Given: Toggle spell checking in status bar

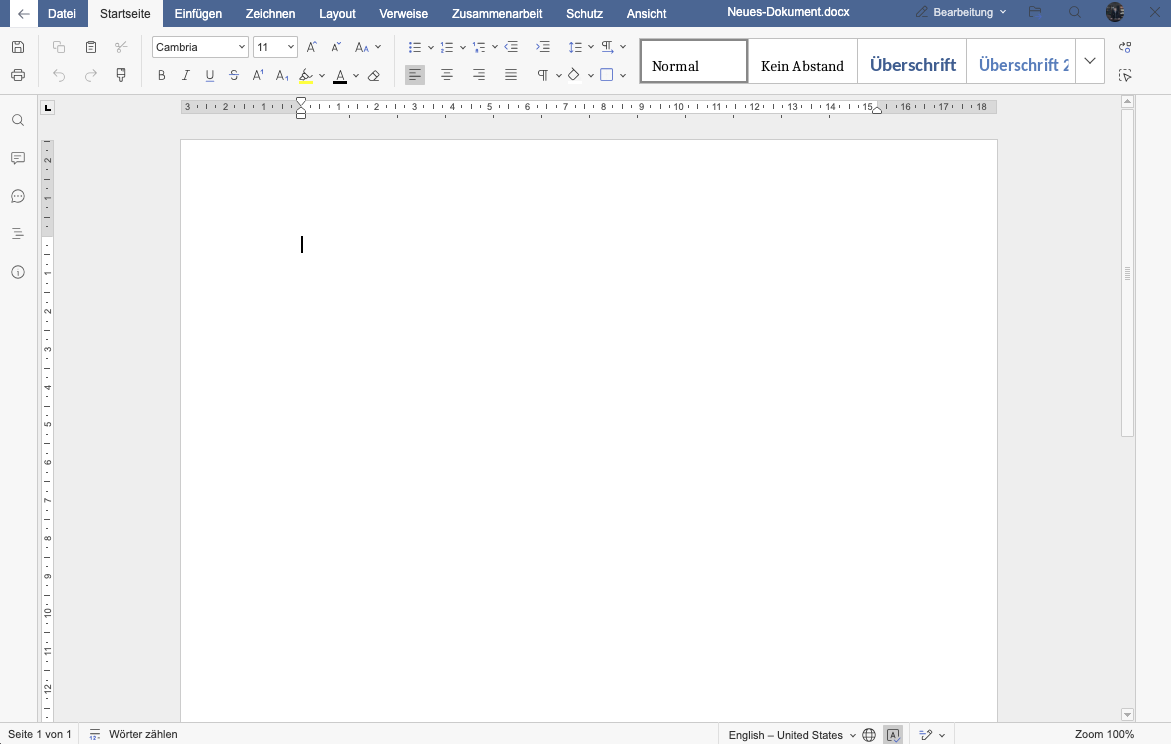Looking at the screenshot, I should 893,735.
